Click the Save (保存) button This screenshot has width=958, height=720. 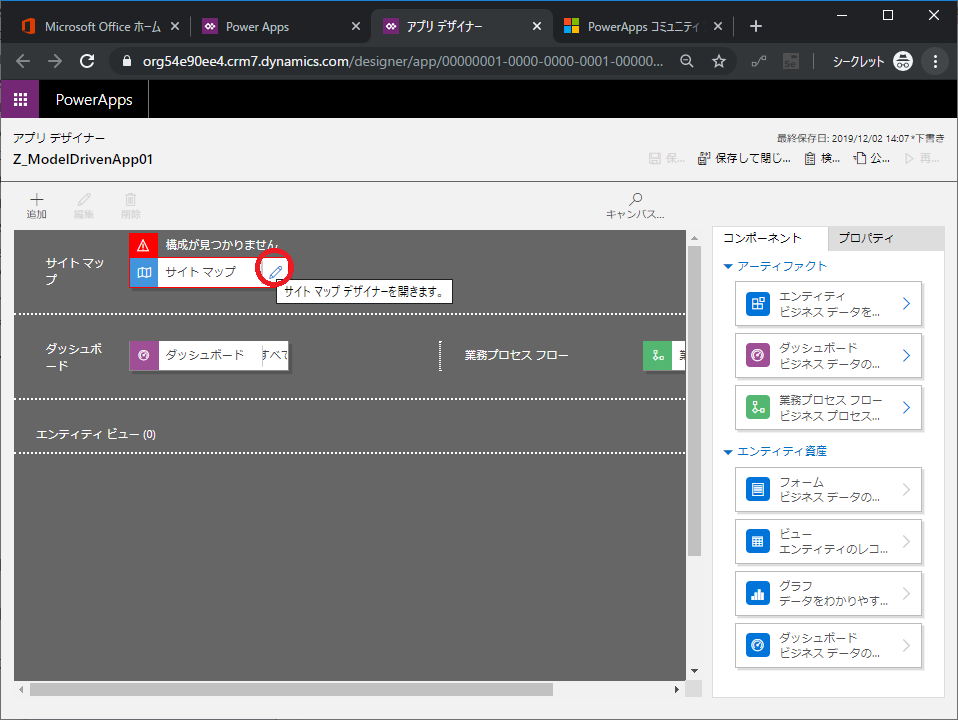tap(667, 158)
